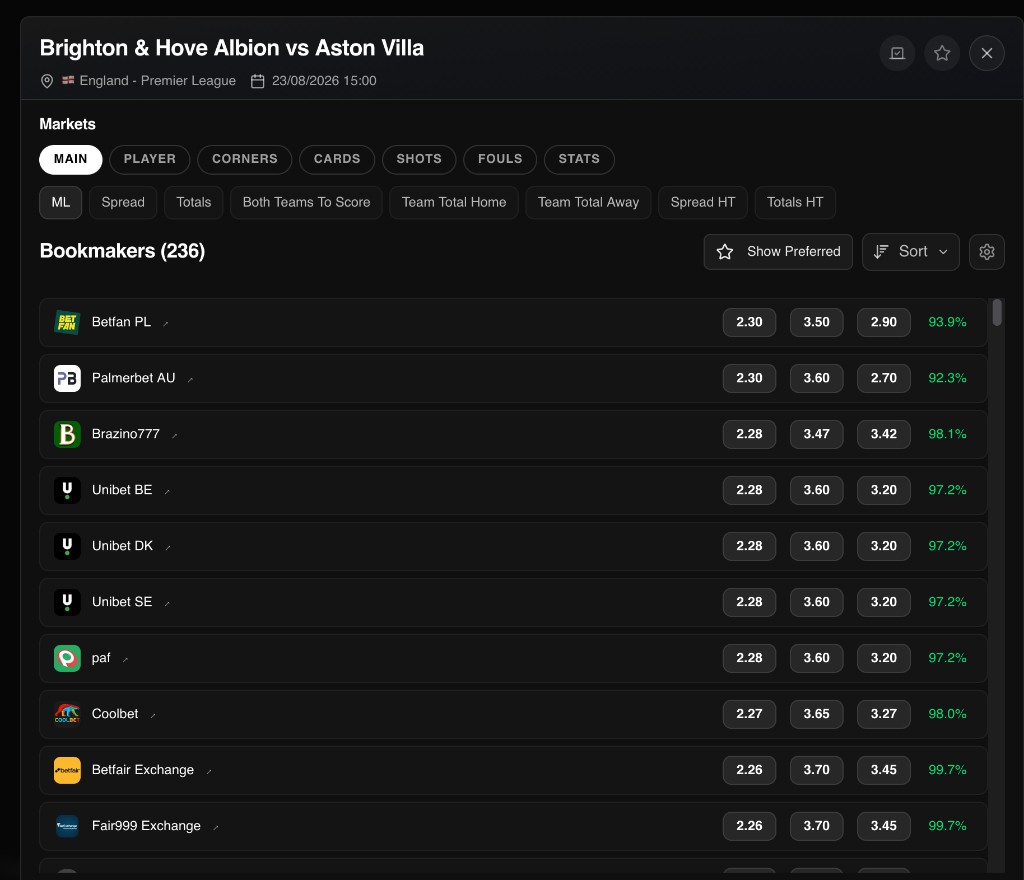1024x880 pixels.
Task: Click the Unibet BE logo icon
Action: (67, 490)
